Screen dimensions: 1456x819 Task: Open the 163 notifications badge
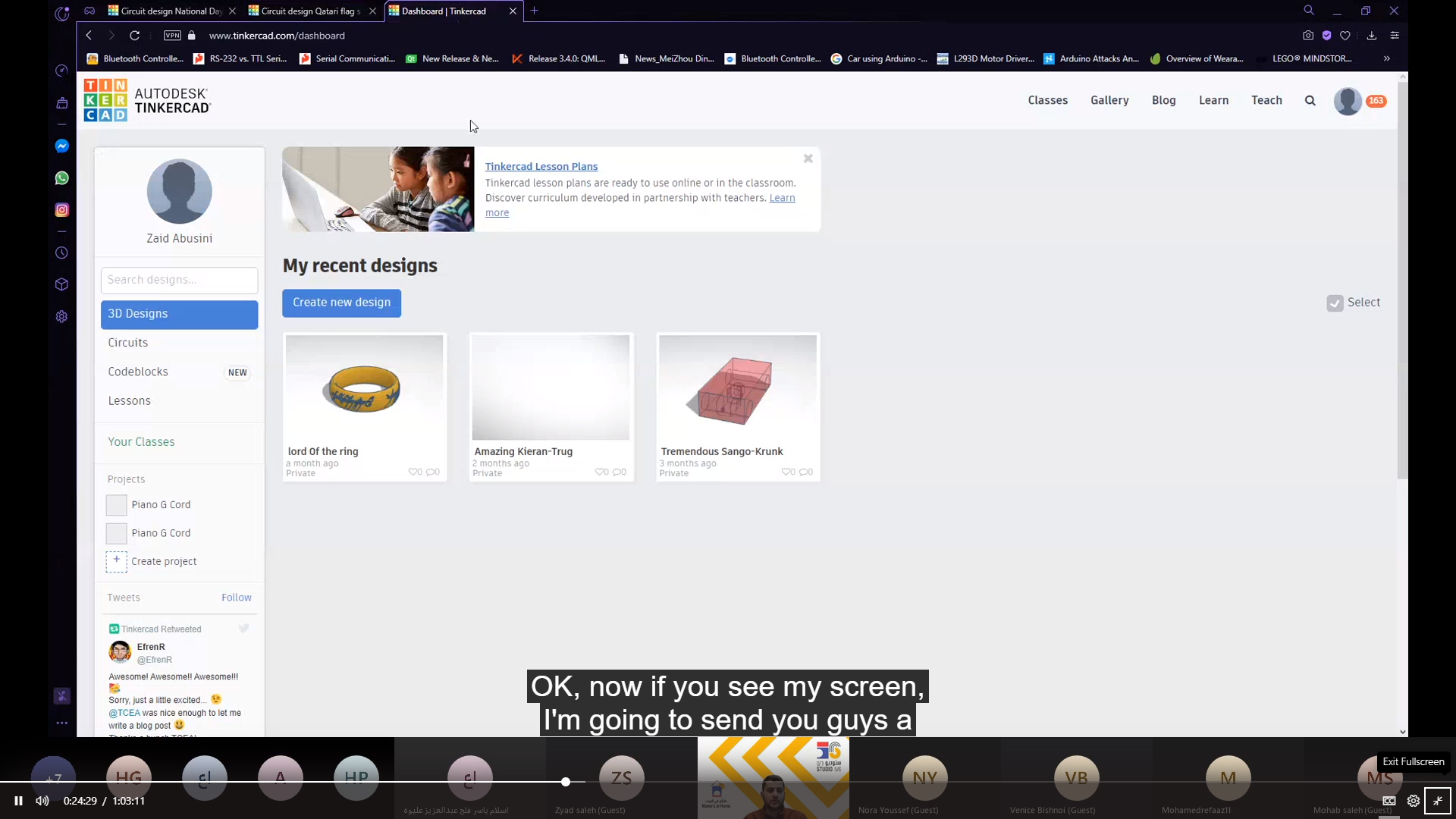(1376, 101)
